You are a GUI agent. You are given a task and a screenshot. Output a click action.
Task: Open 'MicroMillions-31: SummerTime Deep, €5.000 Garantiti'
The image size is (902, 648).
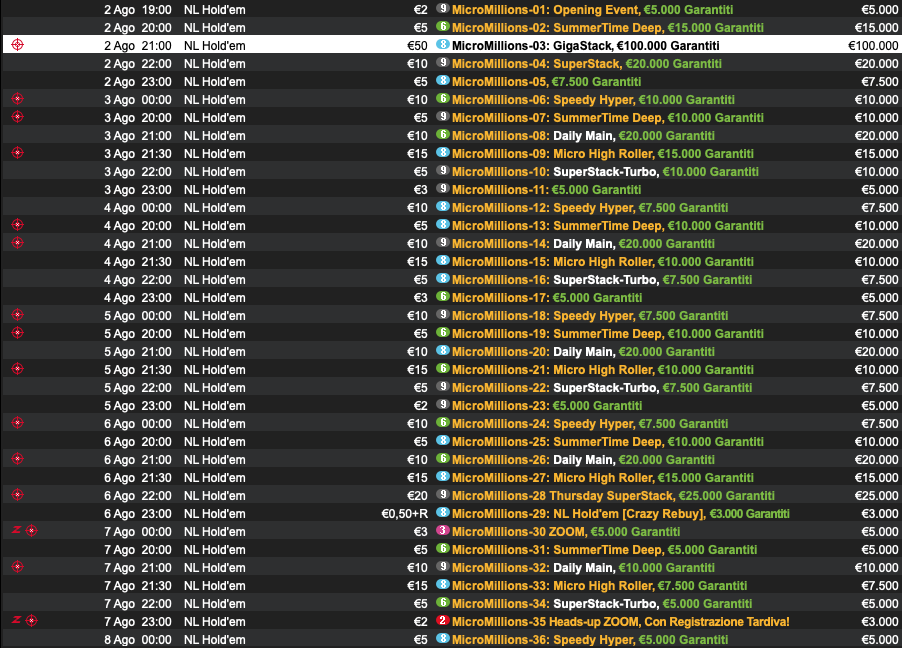pos(605,550)
